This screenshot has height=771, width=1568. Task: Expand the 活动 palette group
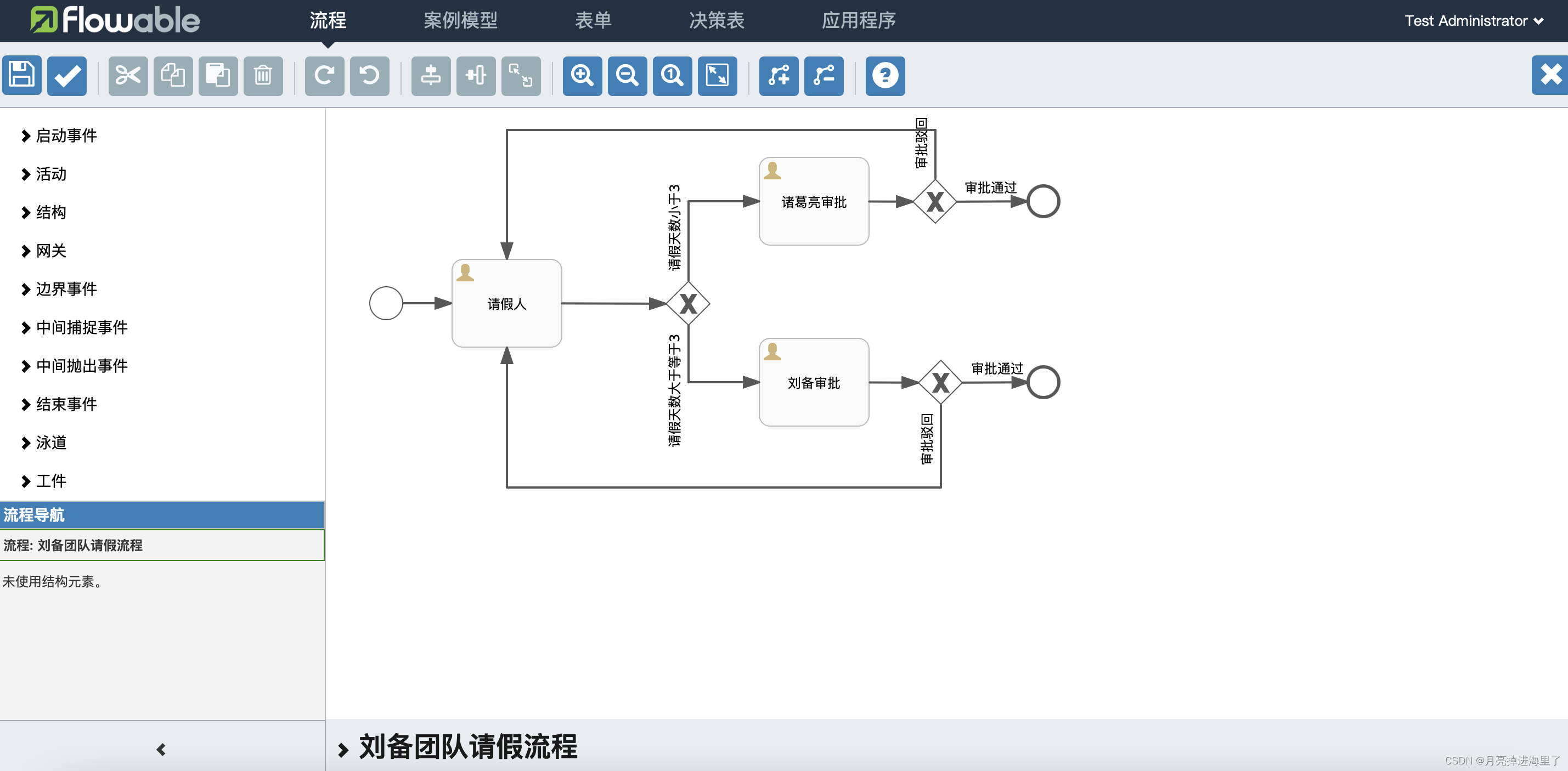tap(44, 174)
